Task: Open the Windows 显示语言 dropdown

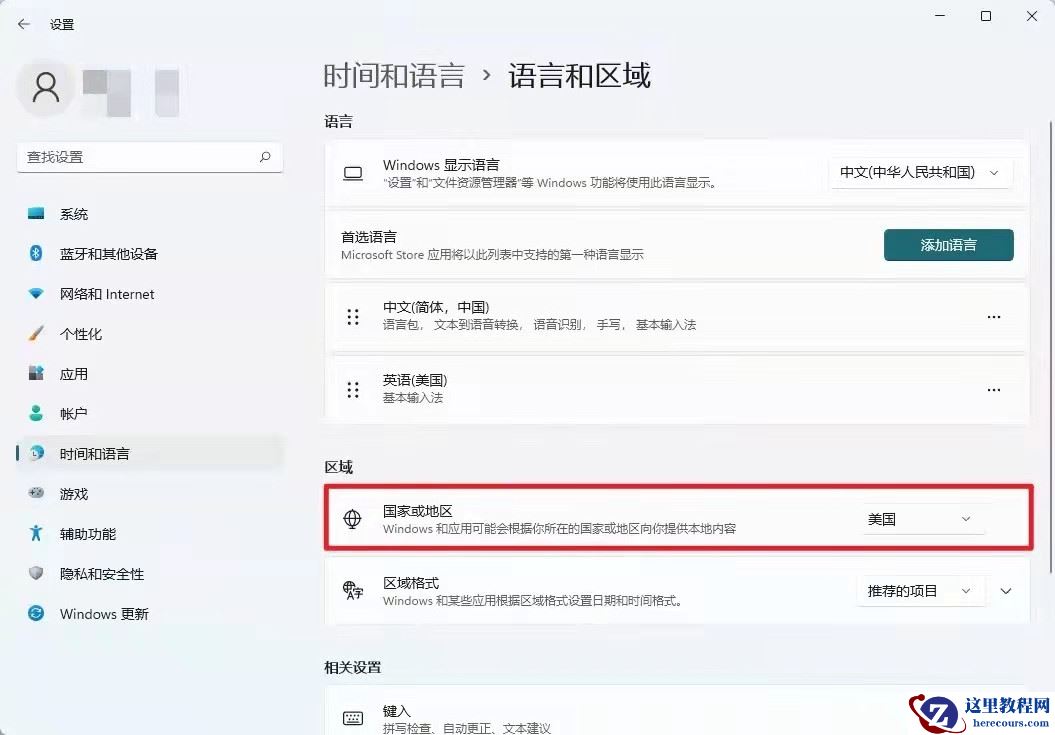Action: click(x=920, y=172)
